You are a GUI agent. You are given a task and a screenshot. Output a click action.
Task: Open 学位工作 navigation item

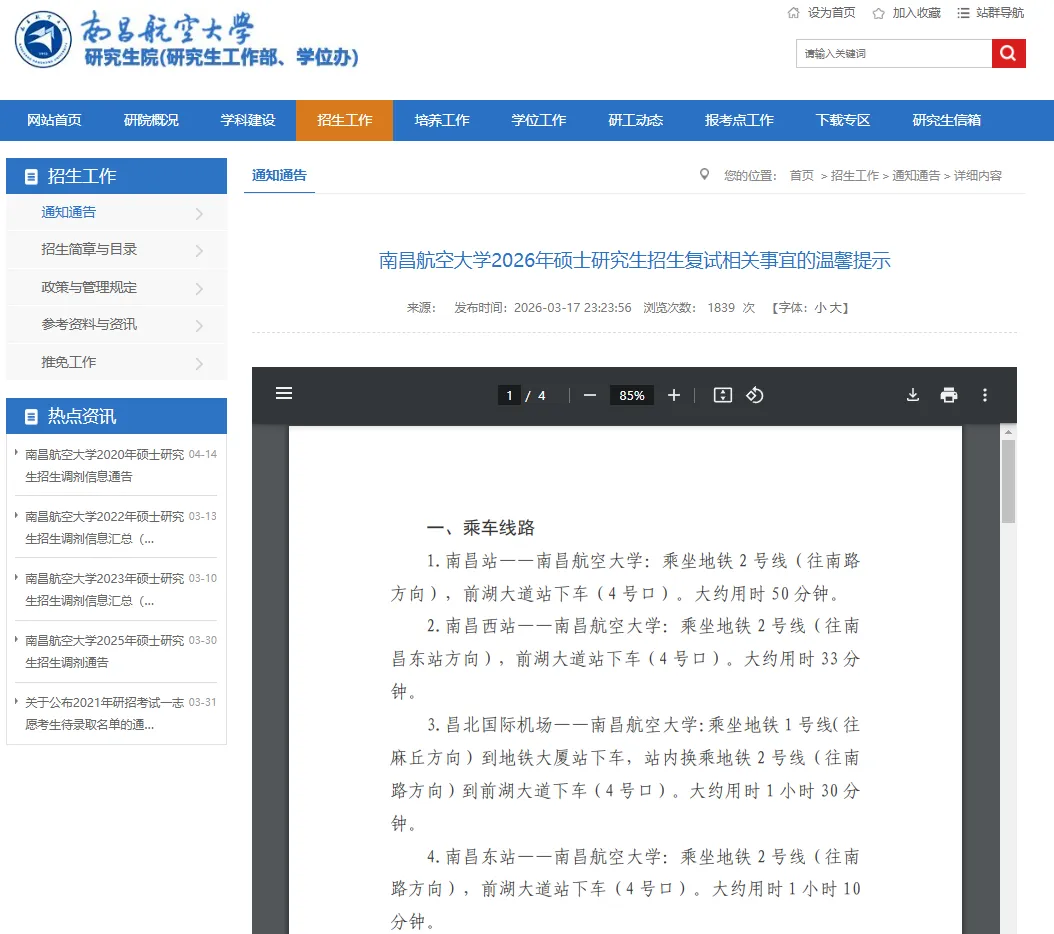coord(538,120)
